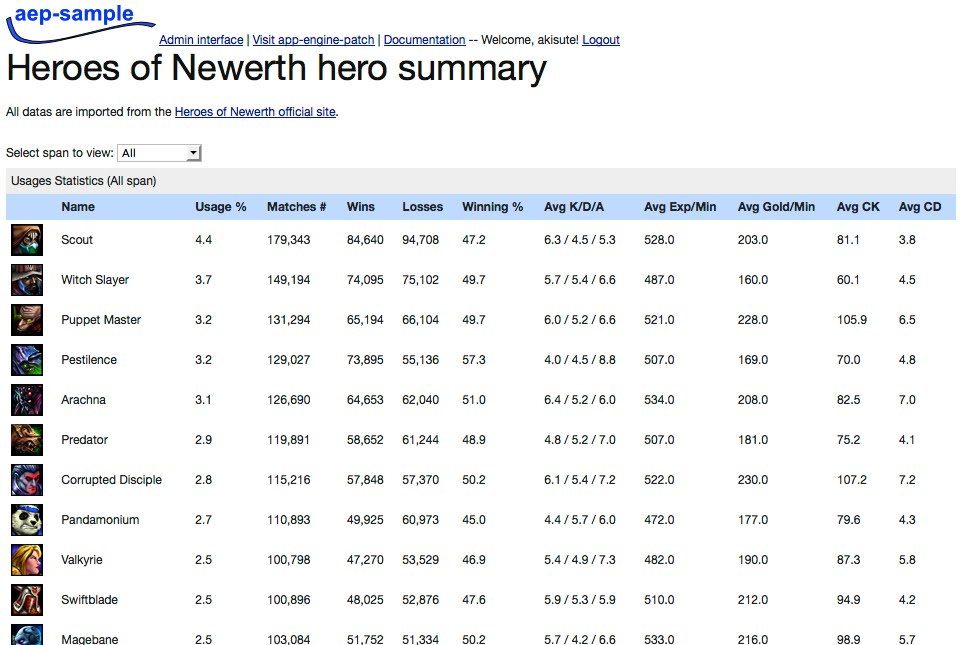Click the Avg Exp/Min column header
The width and height of the screenshot is (964, 645).
click(680, 207)
